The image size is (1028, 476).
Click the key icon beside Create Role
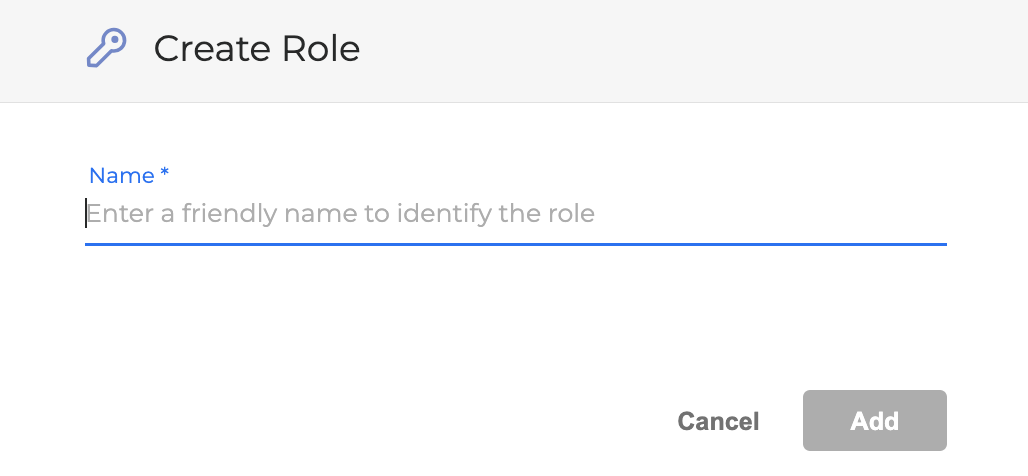tap(107, 48)
